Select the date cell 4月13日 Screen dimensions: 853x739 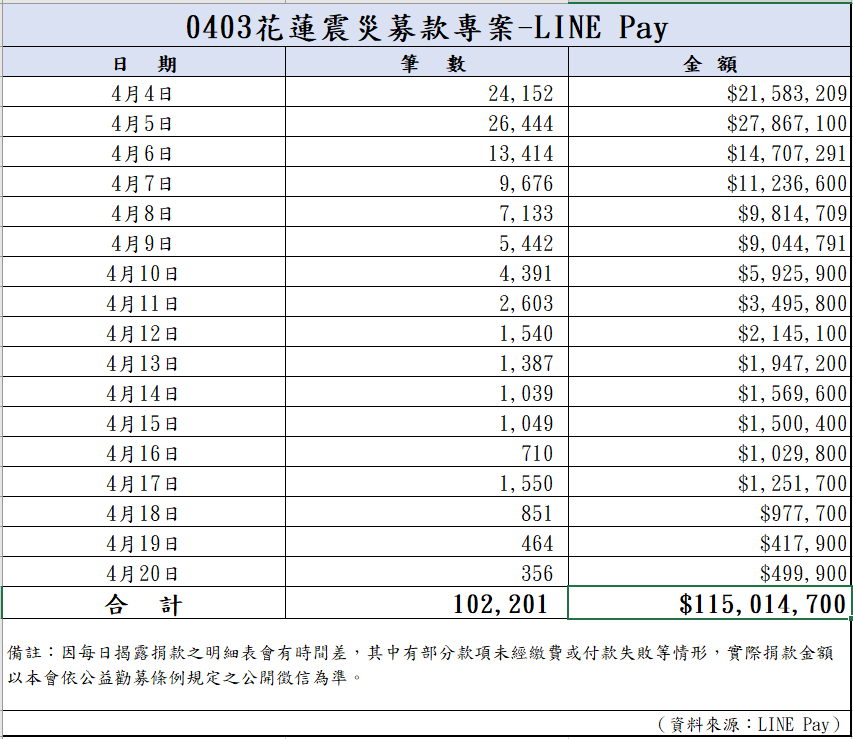click(144, 361)
